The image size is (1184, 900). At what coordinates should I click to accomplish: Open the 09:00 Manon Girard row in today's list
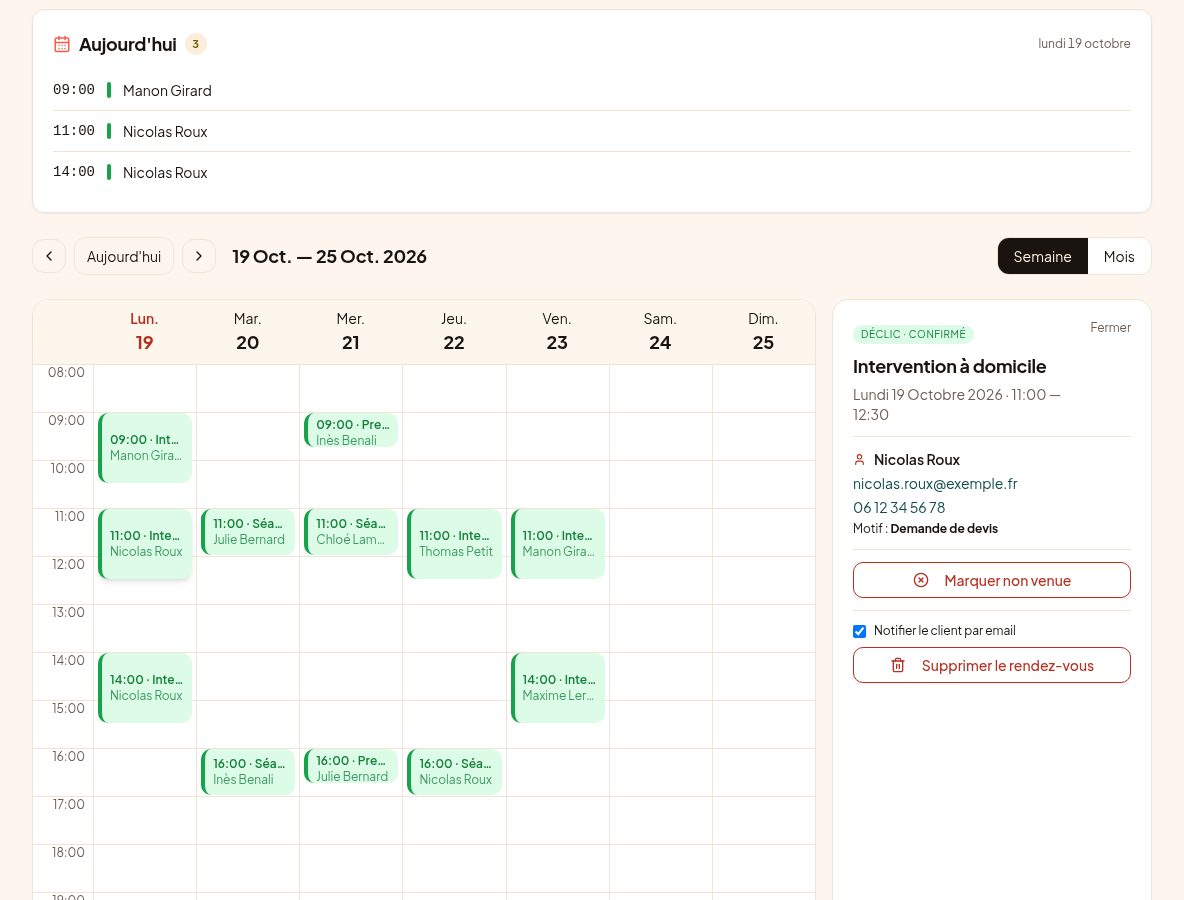592,91
